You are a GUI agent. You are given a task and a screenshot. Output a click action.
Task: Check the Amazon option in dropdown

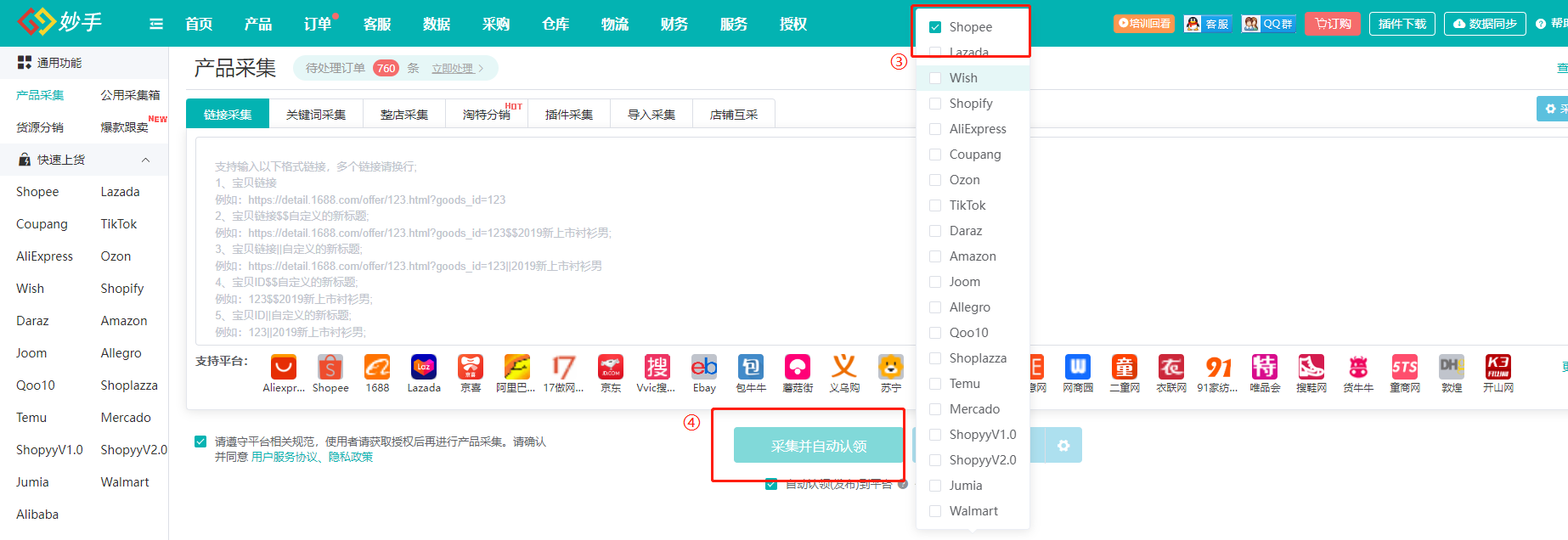click(x=935, y=256)
